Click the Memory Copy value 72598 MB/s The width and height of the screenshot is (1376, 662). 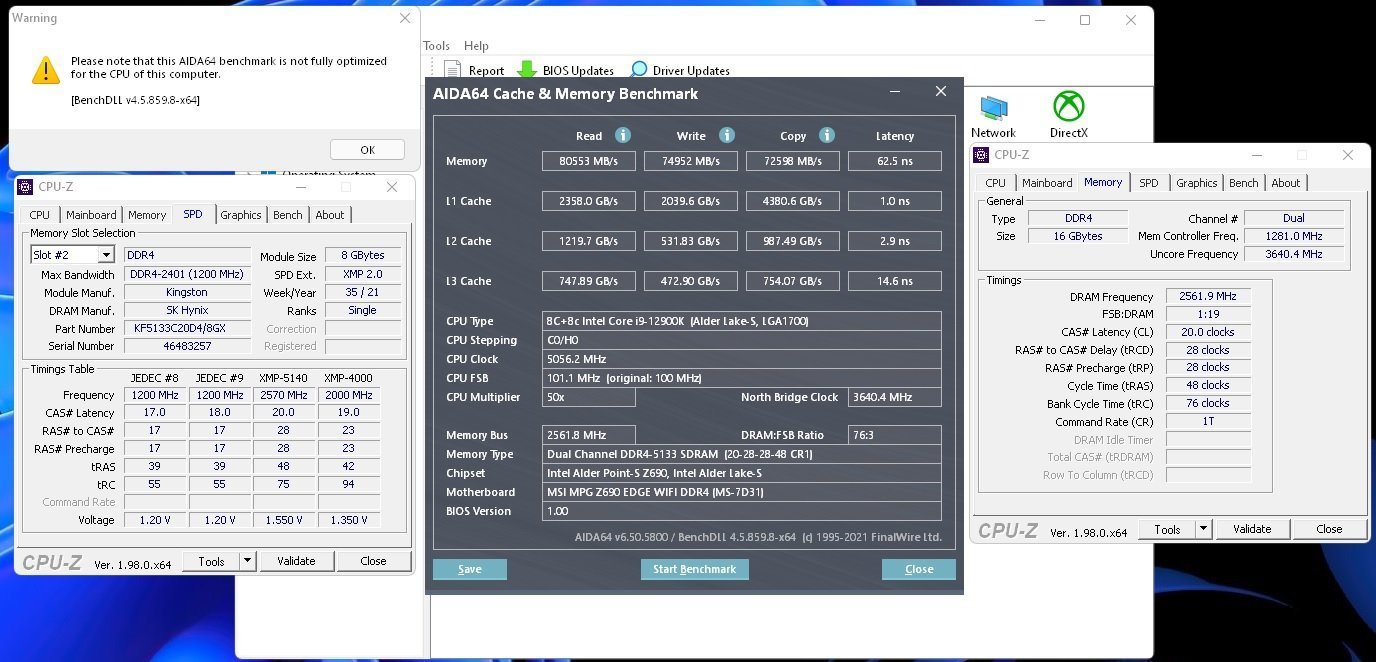point(793,161)
